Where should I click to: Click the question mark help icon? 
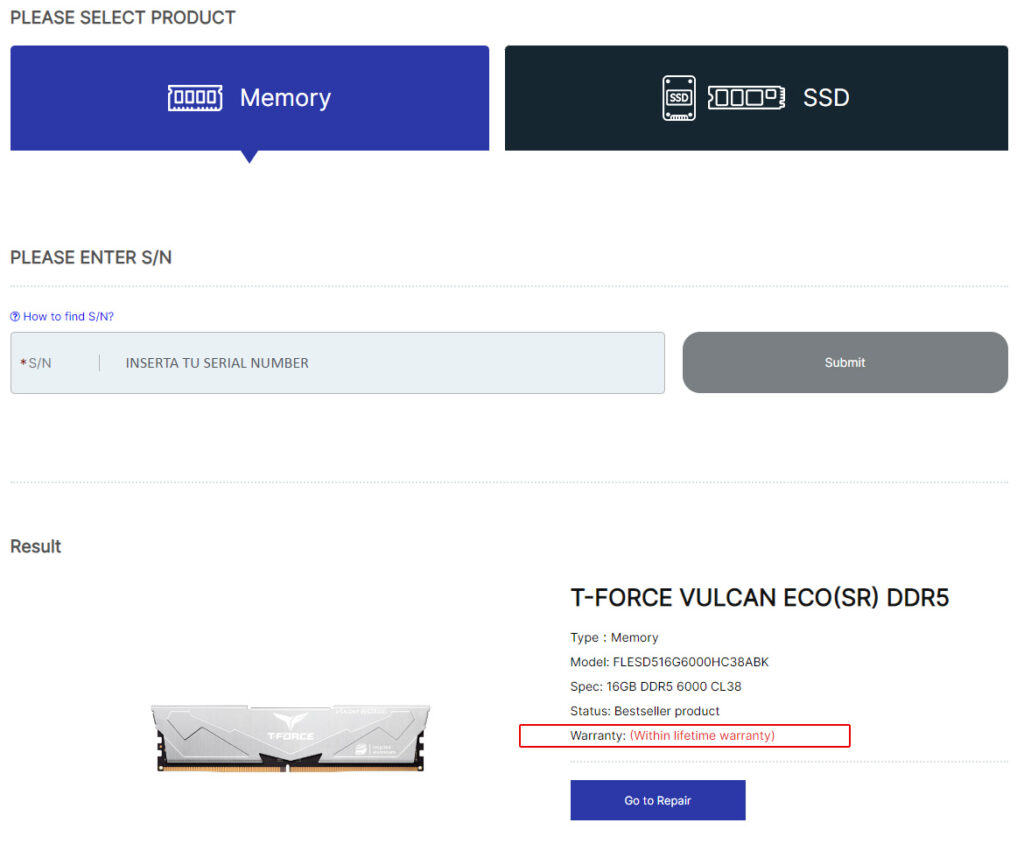pyautogui.click(x=15, y=316)
